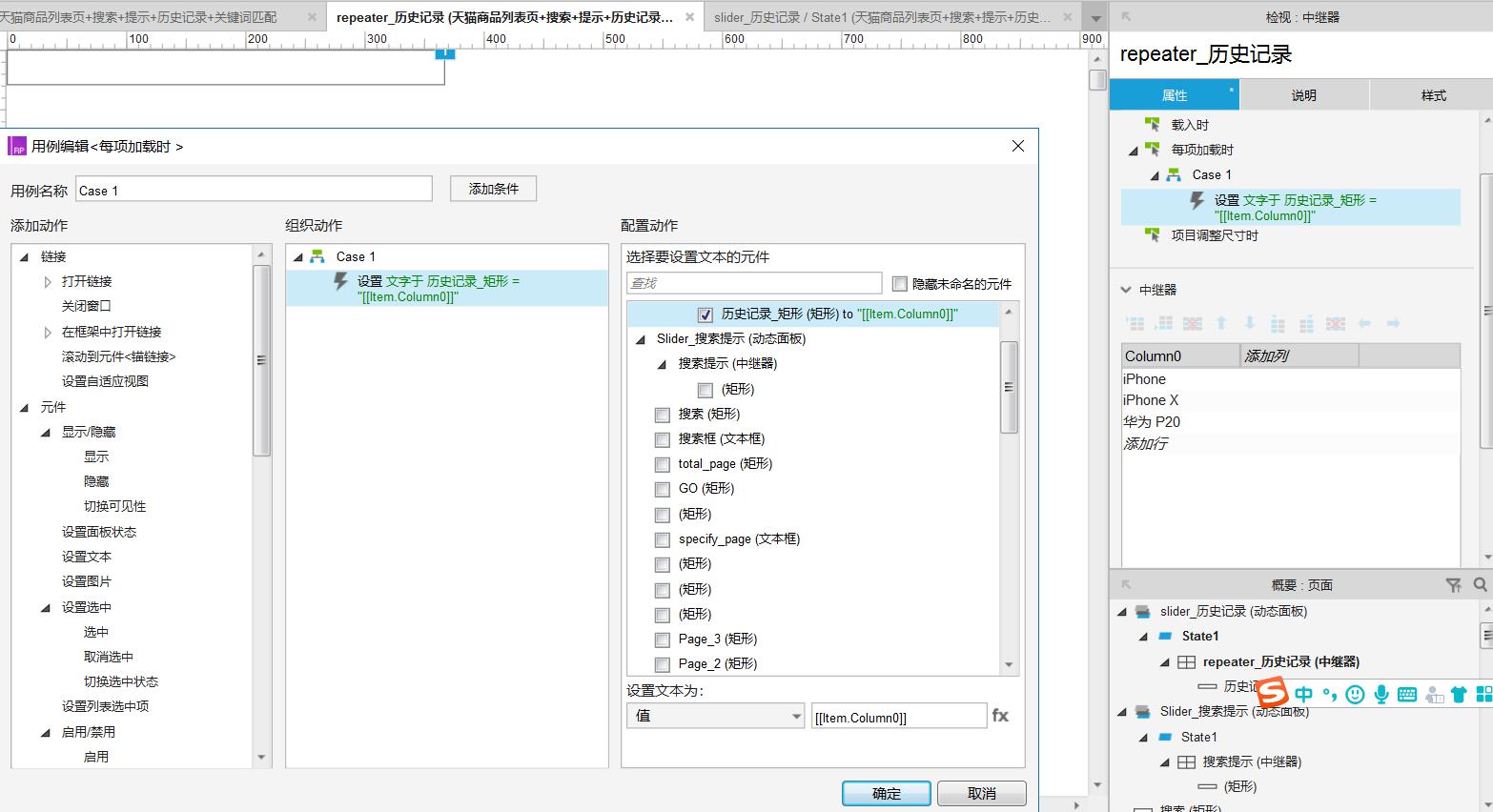The height and width of the screenshot is (812, 1493).
Task: Open the Sogou soft keyboard icon
Action: pyautogui.click(x=1406, y=695)
